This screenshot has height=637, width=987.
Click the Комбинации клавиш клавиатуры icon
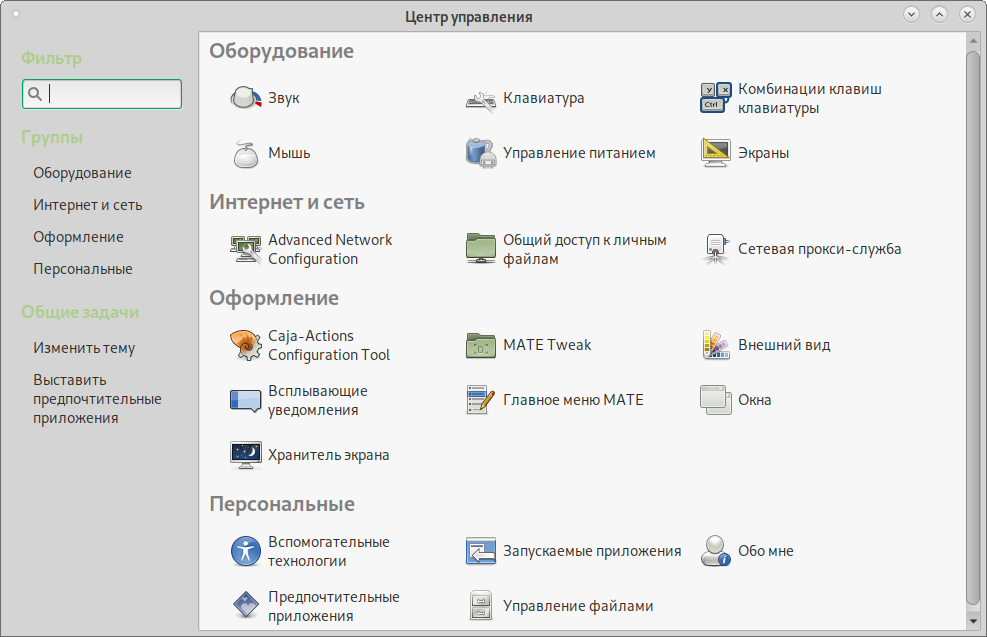pyautogui.click(x=716, y=98)
